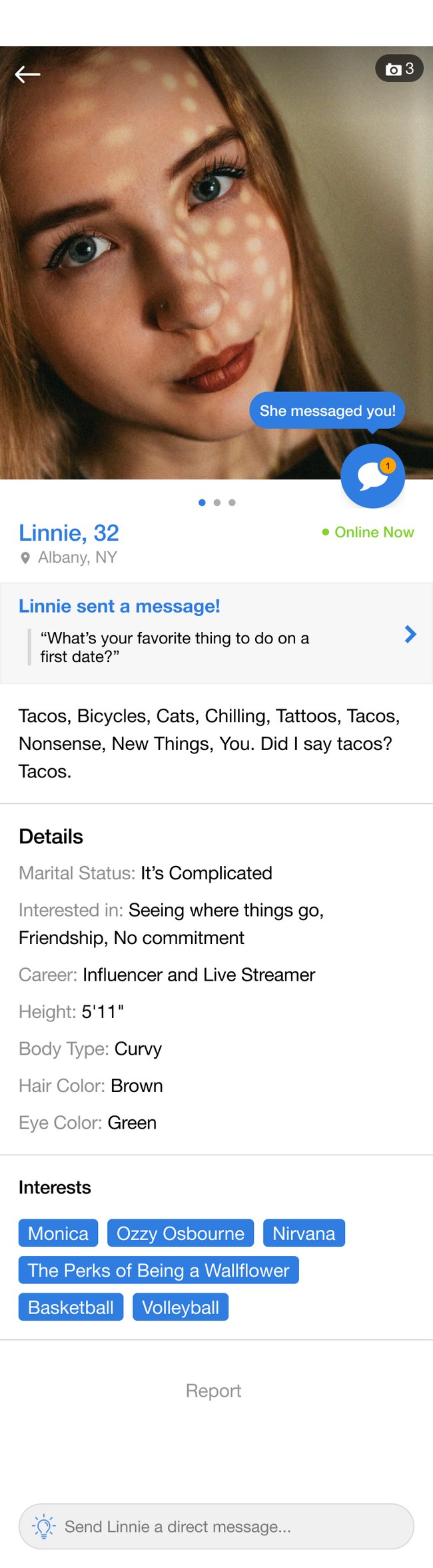Image resolution: width=433 pixels, height=1568 pixels.
Task: Select the Monica interest tag
Action: [58, 1233]
